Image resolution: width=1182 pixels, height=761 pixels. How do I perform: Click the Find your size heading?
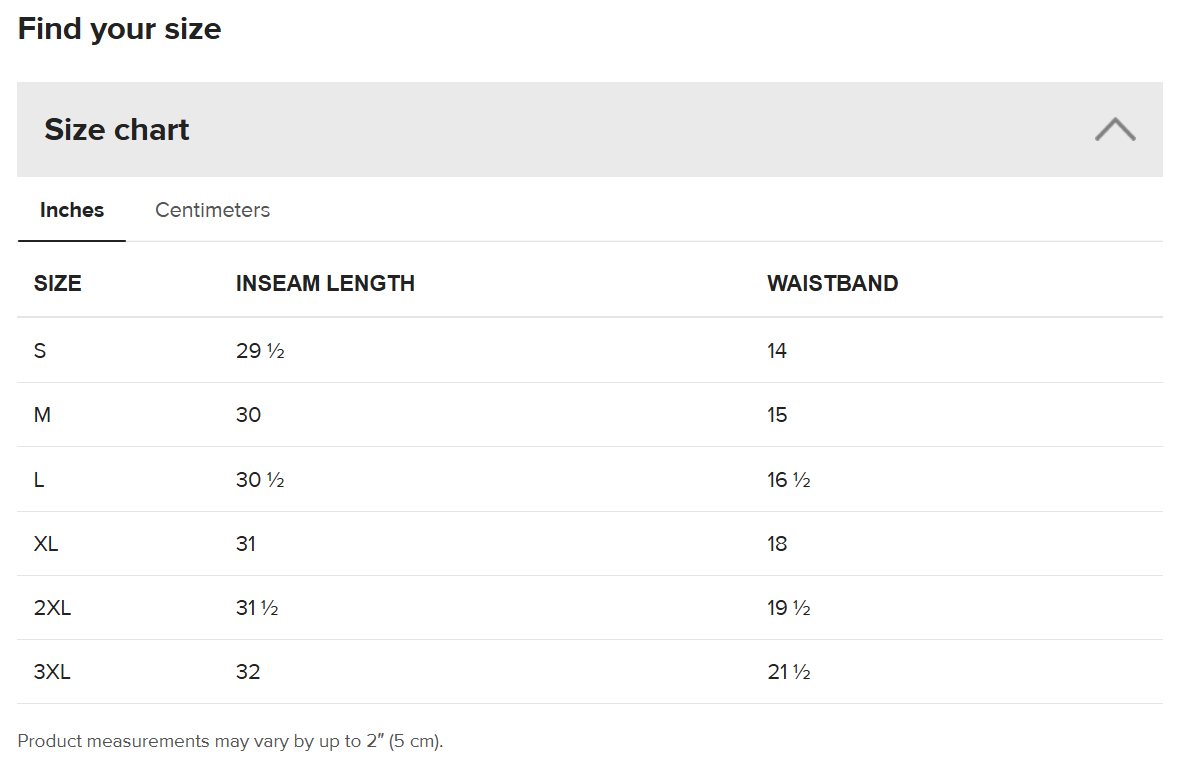[119, 29]
